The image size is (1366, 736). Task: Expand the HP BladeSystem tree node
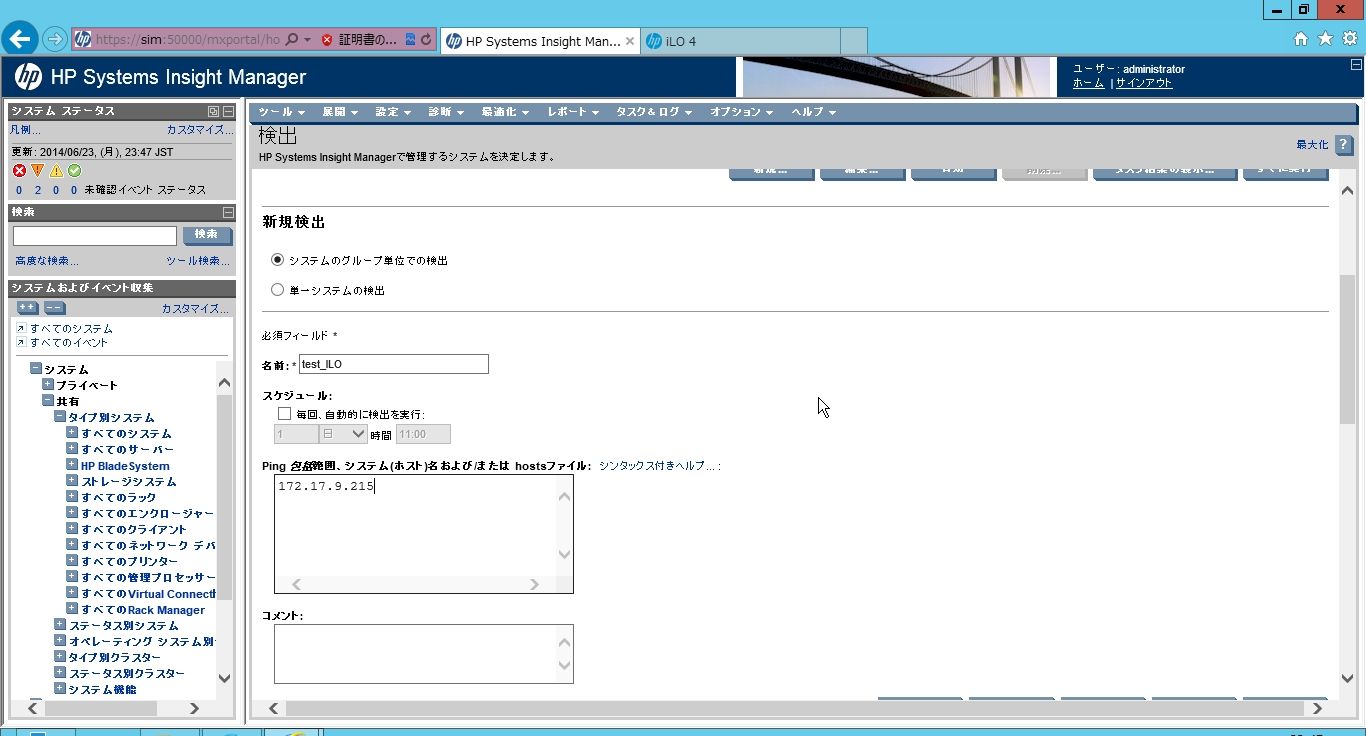click(72, 465)
